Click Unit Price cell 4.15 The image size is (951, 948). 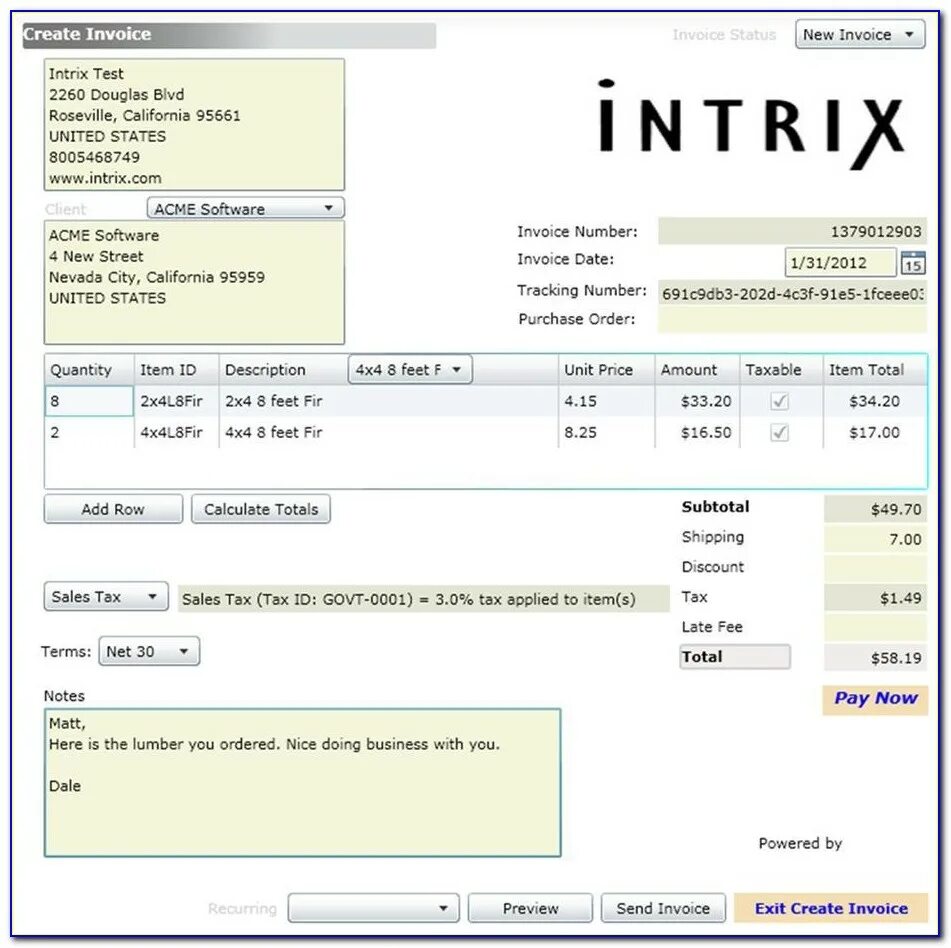point(606,401)
